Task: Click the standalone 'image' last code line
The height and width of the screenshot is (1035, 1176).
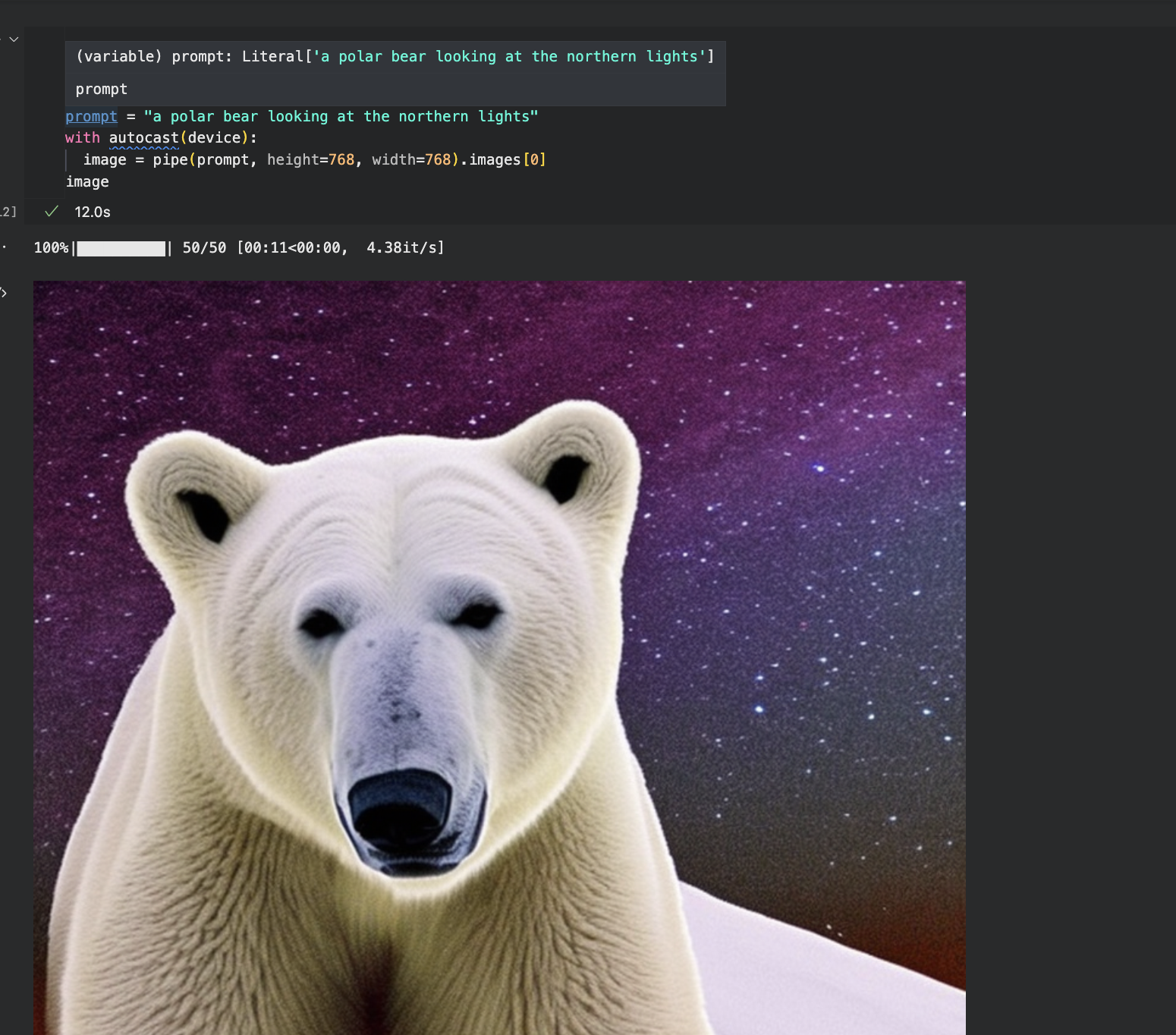Action: click(87, 182)
